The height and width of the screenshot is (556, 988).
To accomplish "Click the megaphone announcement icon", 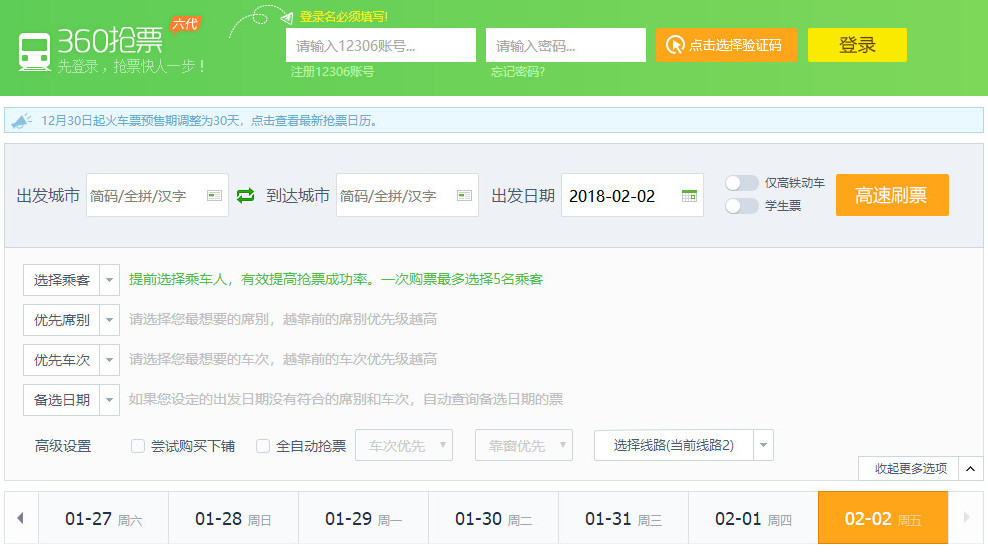I will [21, 121].
